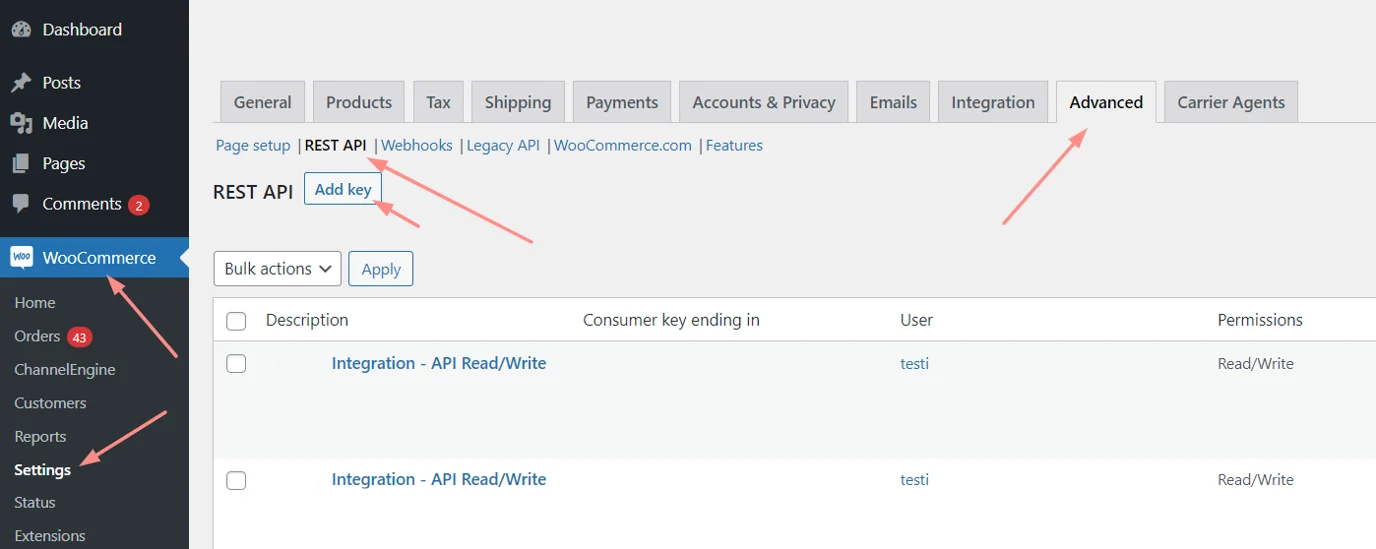Open the Emails tab

point(893,102)
